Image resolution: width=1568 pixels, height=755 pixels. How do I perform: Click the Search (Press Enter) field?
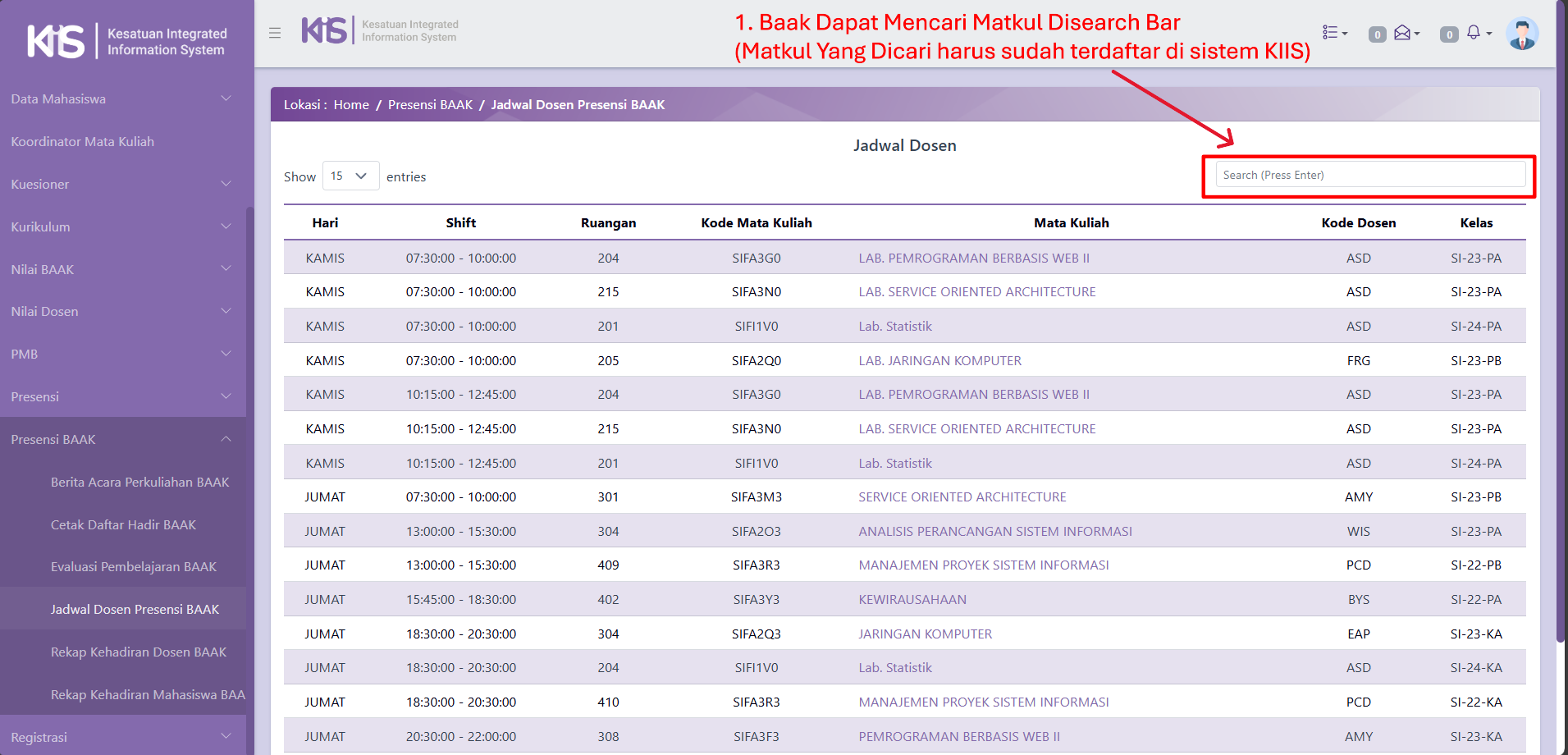tap(1369, 175)
